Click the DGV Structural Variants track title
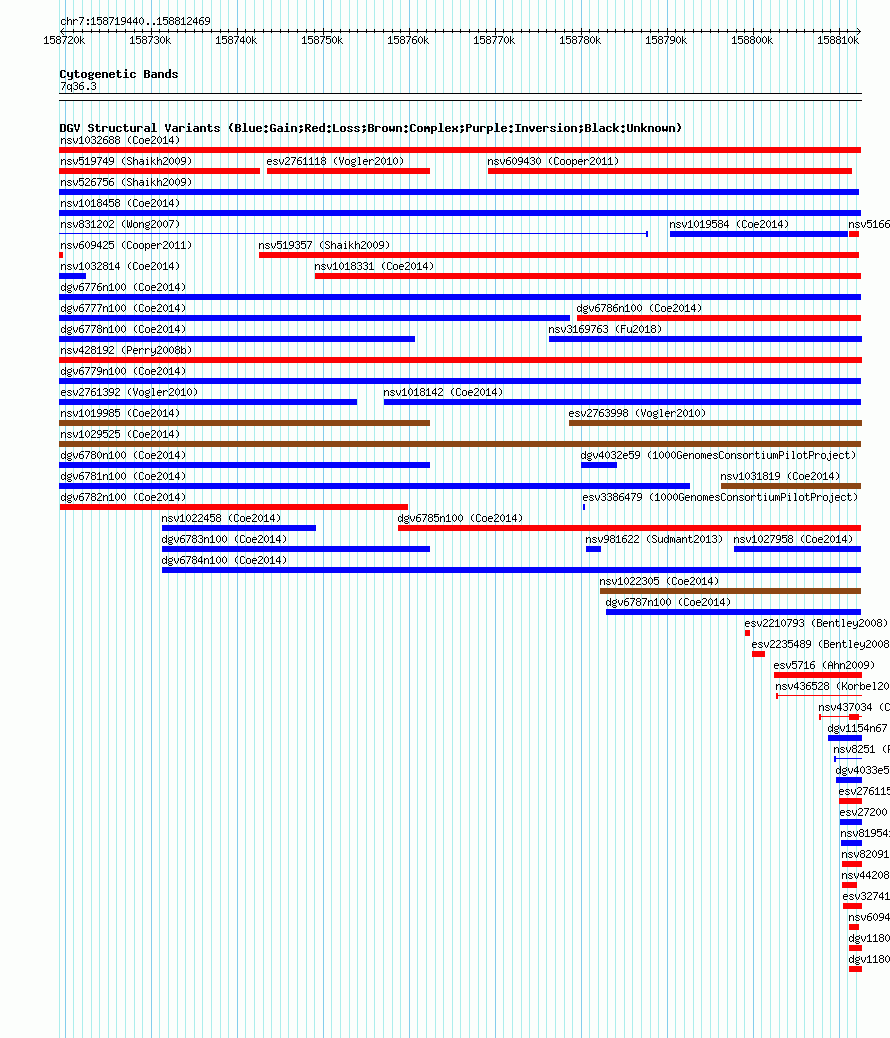 point(370,128)
